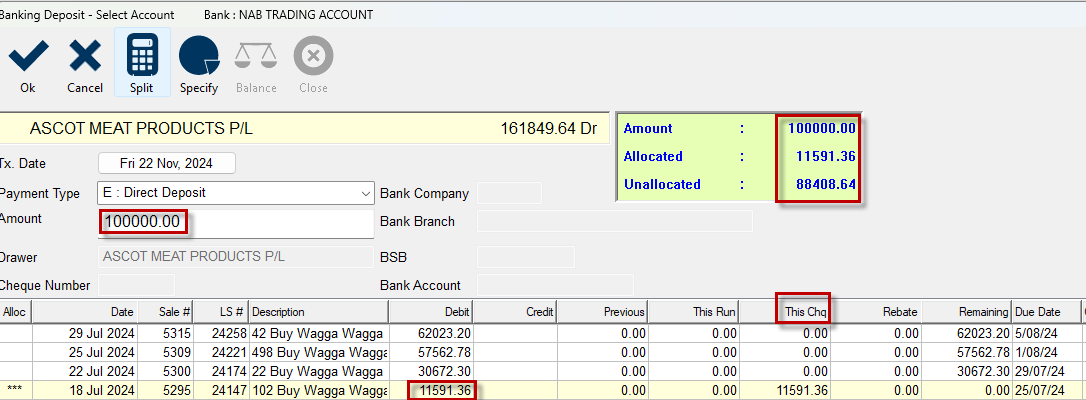
Task: Click the Amount input field
Action: click(x=236, y=224)
